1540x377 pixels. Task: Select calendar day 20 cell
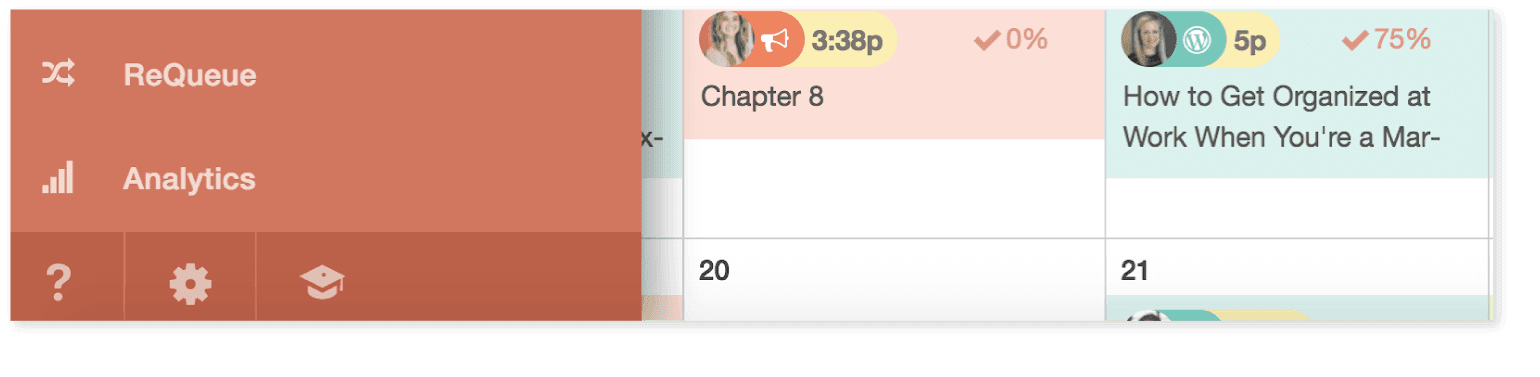(894, 280)
